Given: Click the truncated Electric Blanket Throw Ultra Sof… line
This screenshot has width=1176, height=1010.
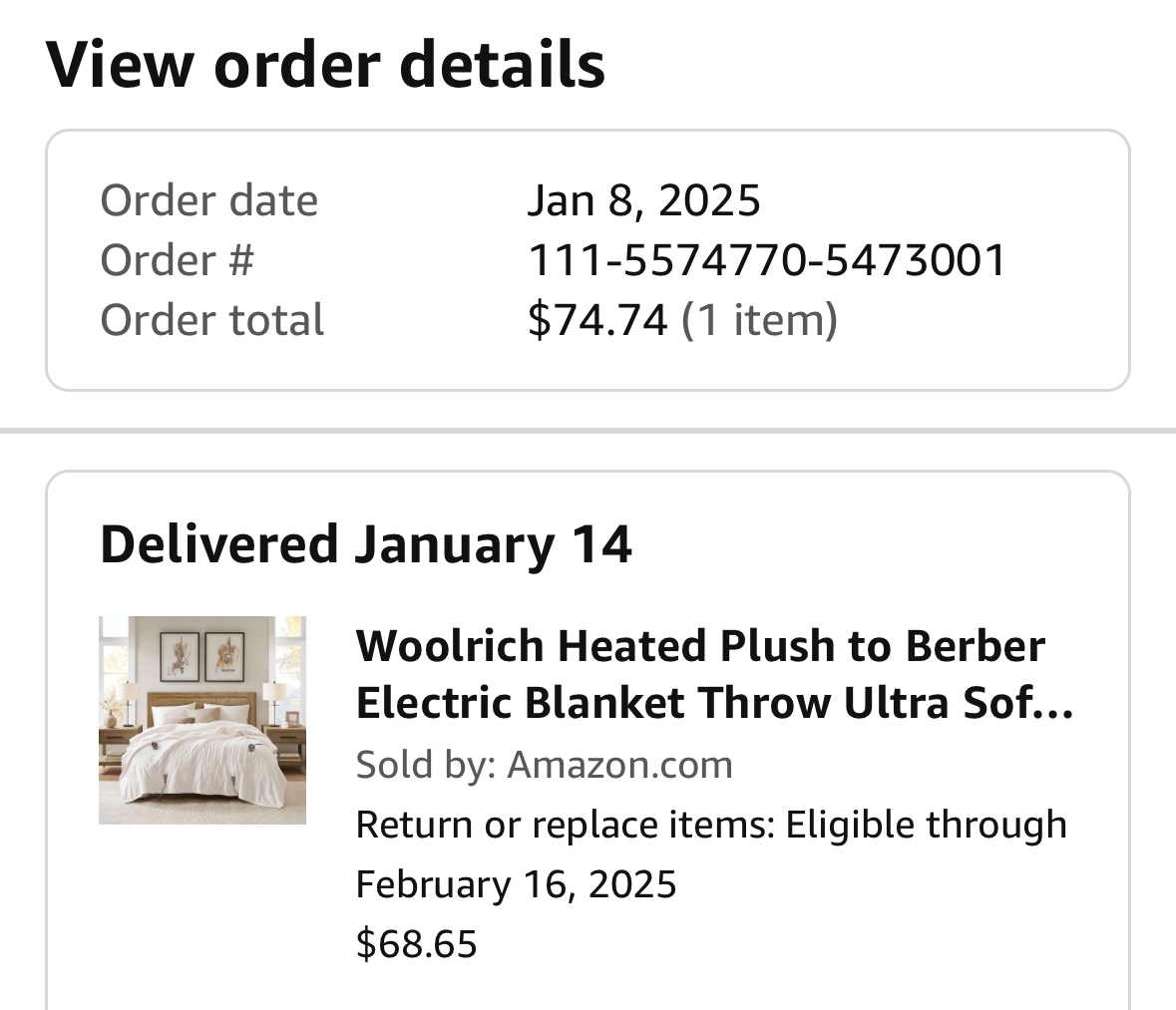Looking at the screenshot, I should (x=715, y=703).
